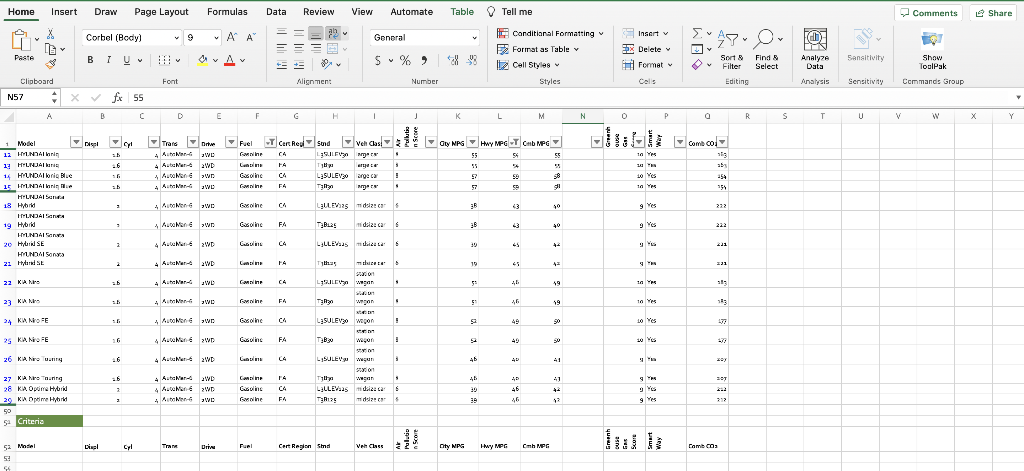Open the General number format dropdown
Viewport: 1024px width, 471px height.
click(x=474, y=38)
